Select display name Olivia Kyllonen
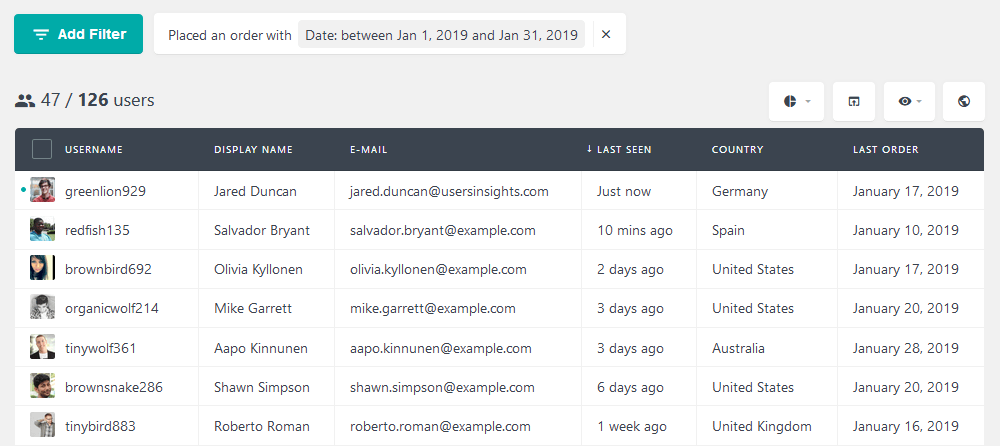This screenshot has width=1000, height=446. pyautogui.click(x=258, y=269)
